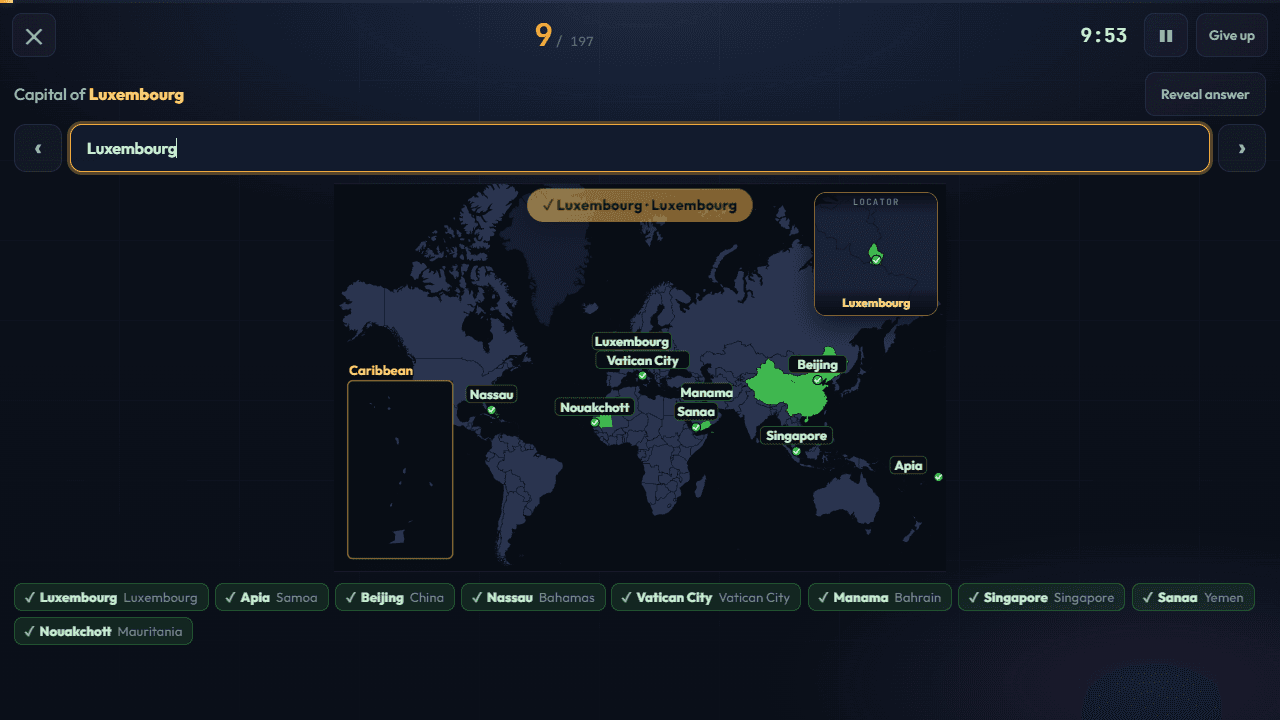Click the Give up button

[1231, 36]
